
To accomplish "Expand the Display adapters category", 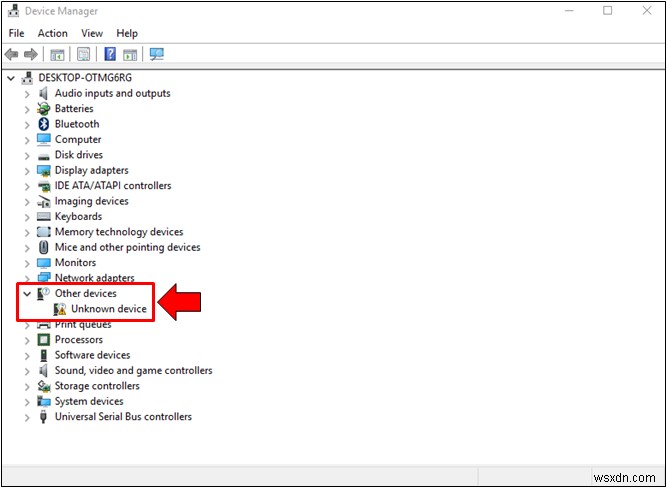I will point(27,171).
